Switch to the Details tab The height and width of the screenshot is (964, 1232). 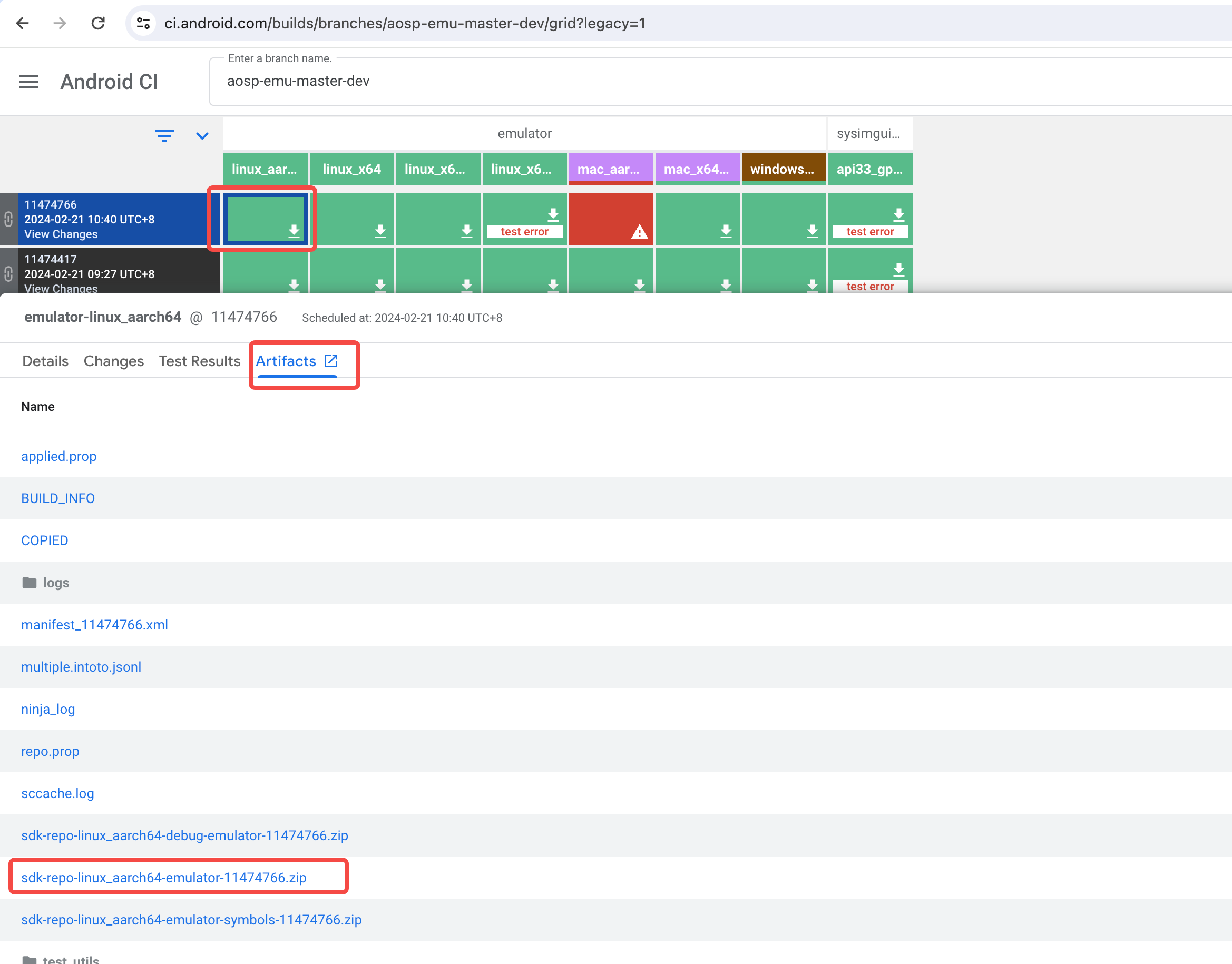pos(45,361)
